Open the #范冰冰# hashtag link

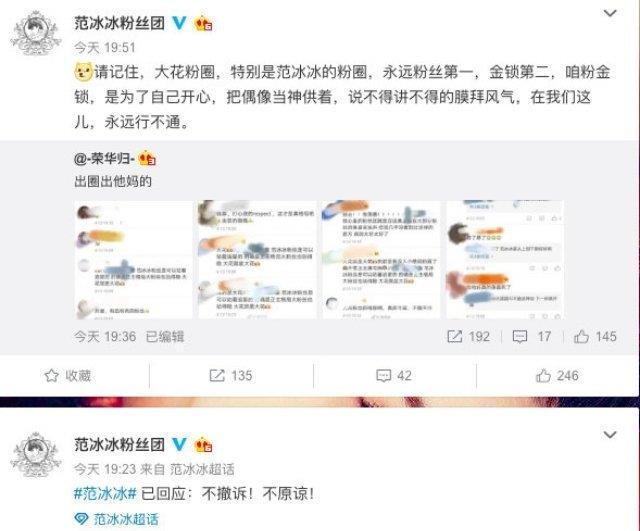point(105,494)
